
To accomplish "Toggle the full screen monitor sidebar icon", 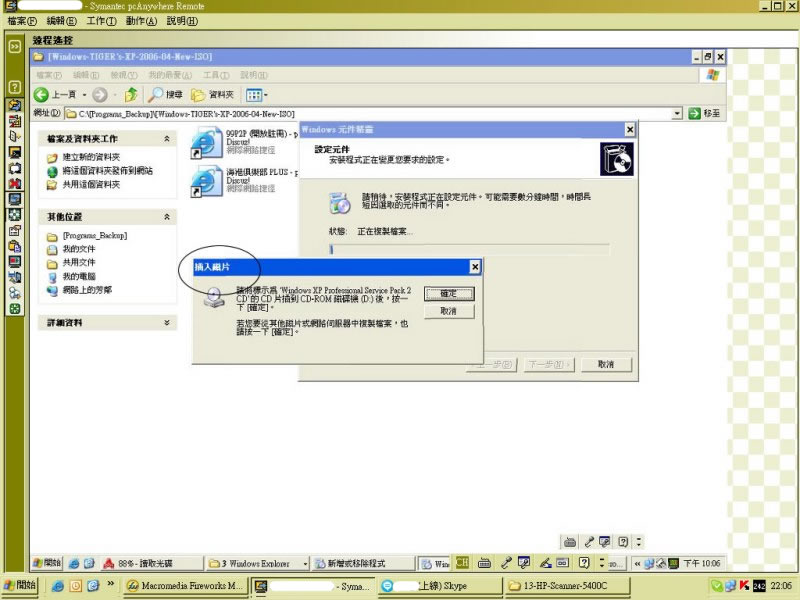I will pyautogui.click(x=15, y=199).
